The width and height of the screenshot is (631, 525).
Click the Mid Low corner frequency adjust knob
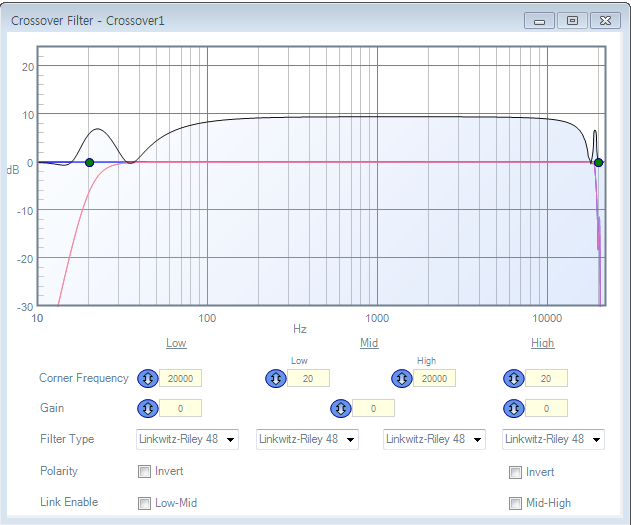pos(276,379)
